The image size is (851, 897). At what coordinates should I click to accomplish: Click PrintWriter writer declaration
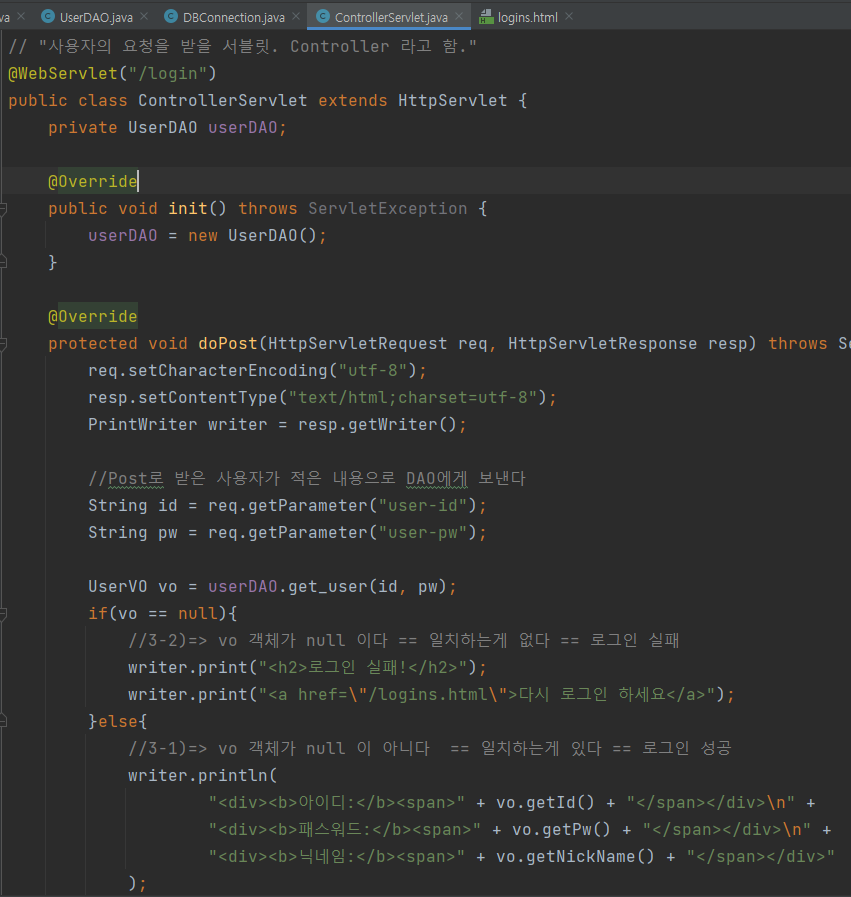coord(178,424)
